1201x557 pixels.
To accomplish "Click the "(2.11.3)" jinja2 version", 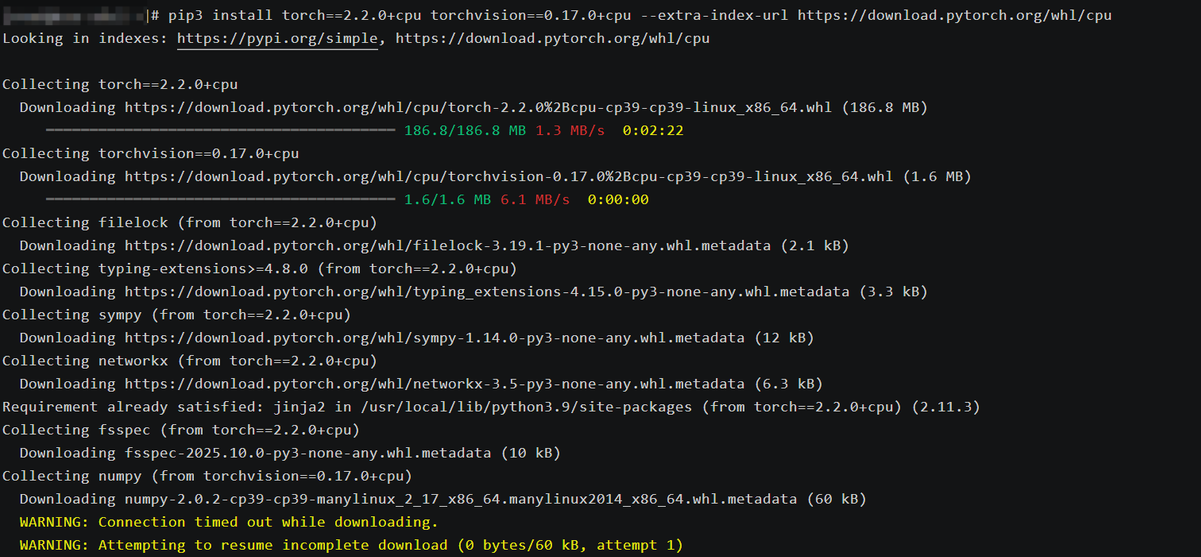I will (x=945, y=406).
